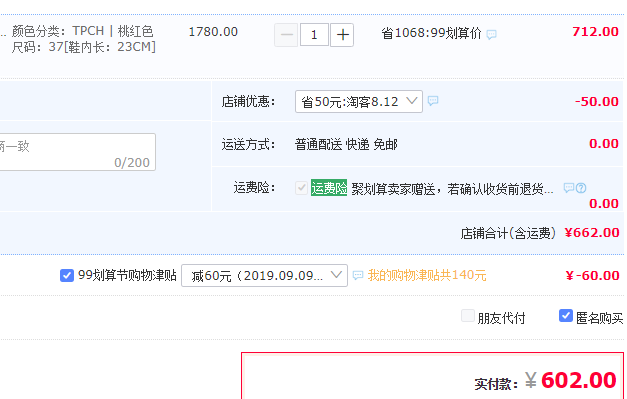Enable the 朋友代付 checkbox

click(467, 316)
